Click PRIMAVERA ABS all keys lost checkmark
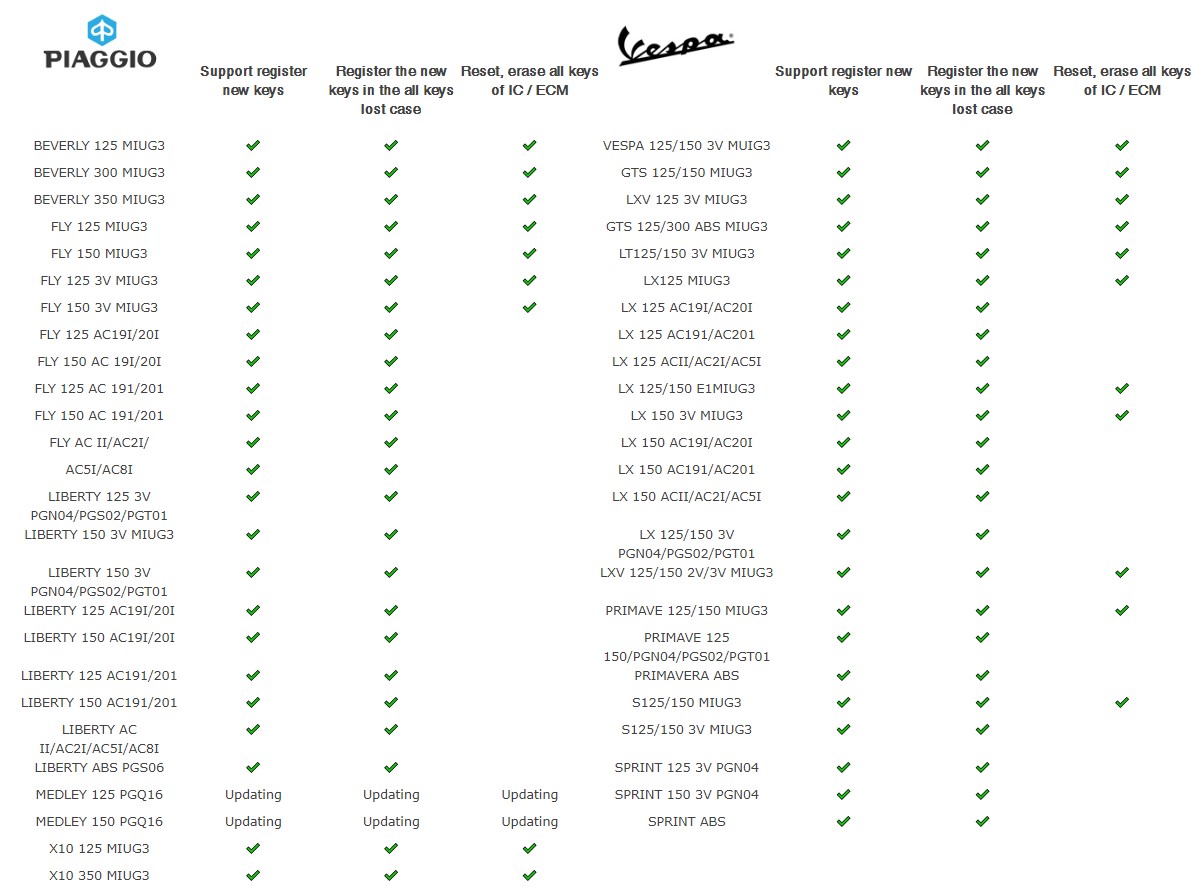 click(x=982, y=677)
